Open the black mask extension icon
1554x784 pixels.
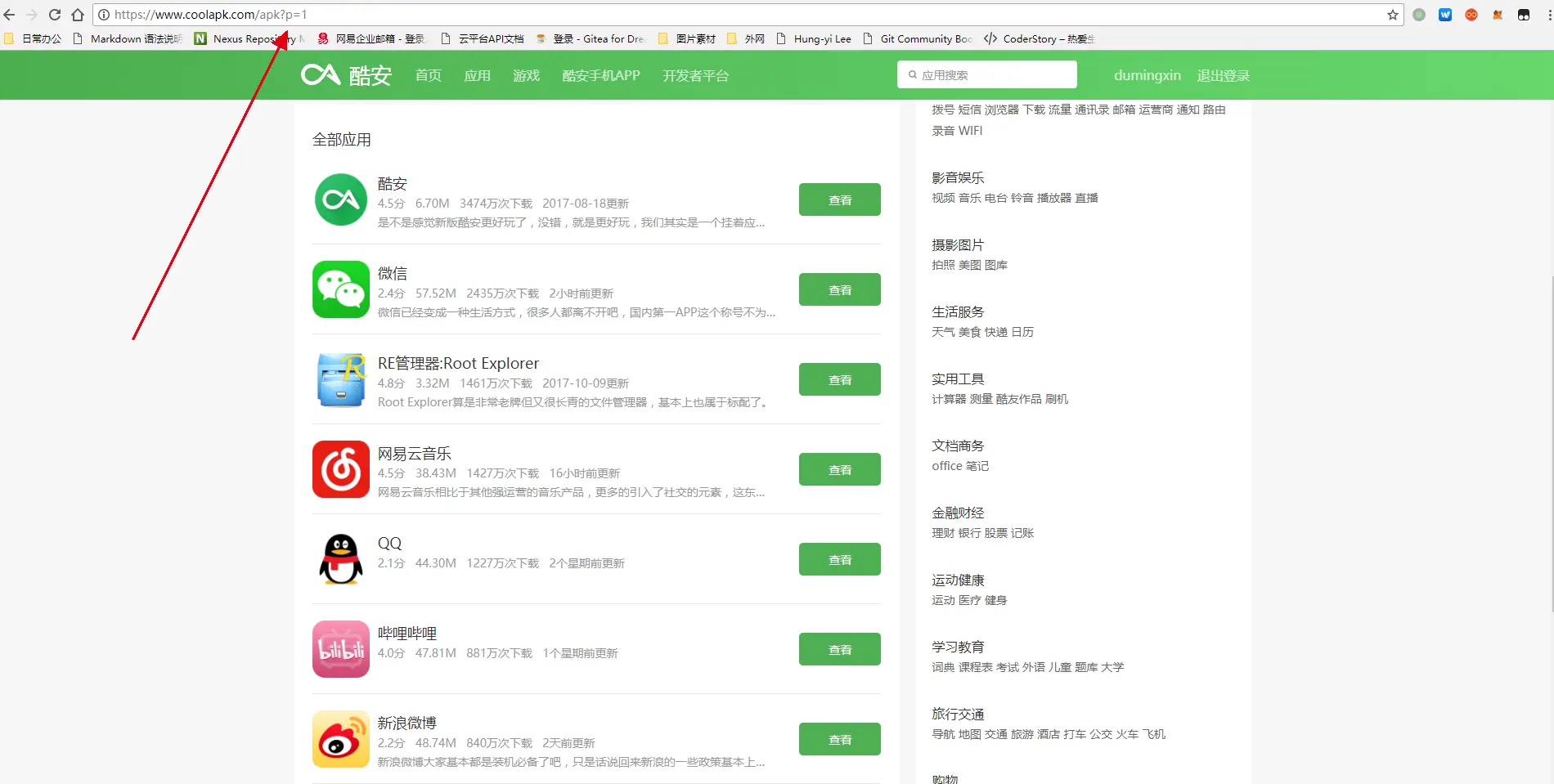click(1524, 15)
